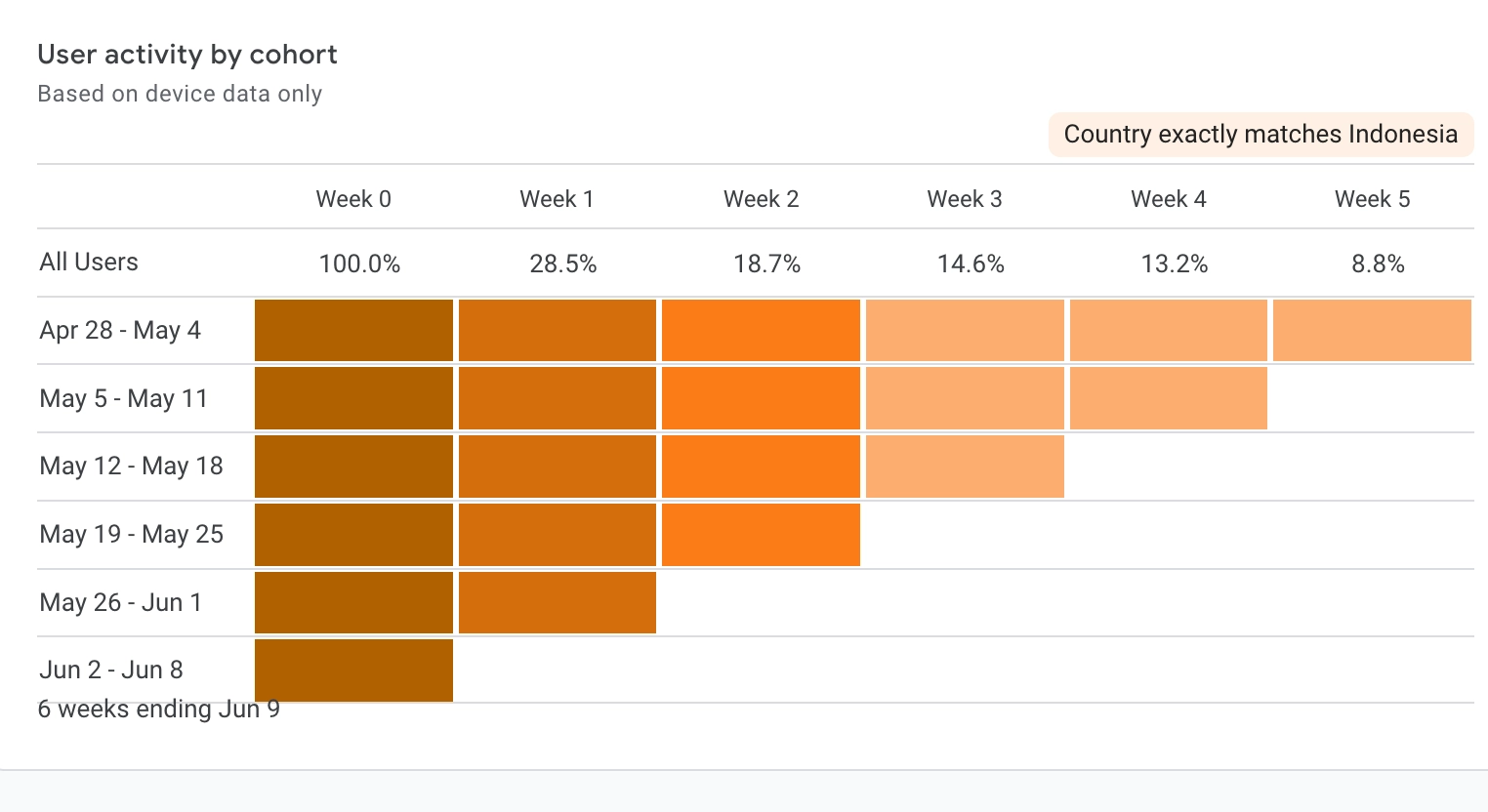Click Jun 2 - Jun 8 Week 0 cell

coord(353,670)
